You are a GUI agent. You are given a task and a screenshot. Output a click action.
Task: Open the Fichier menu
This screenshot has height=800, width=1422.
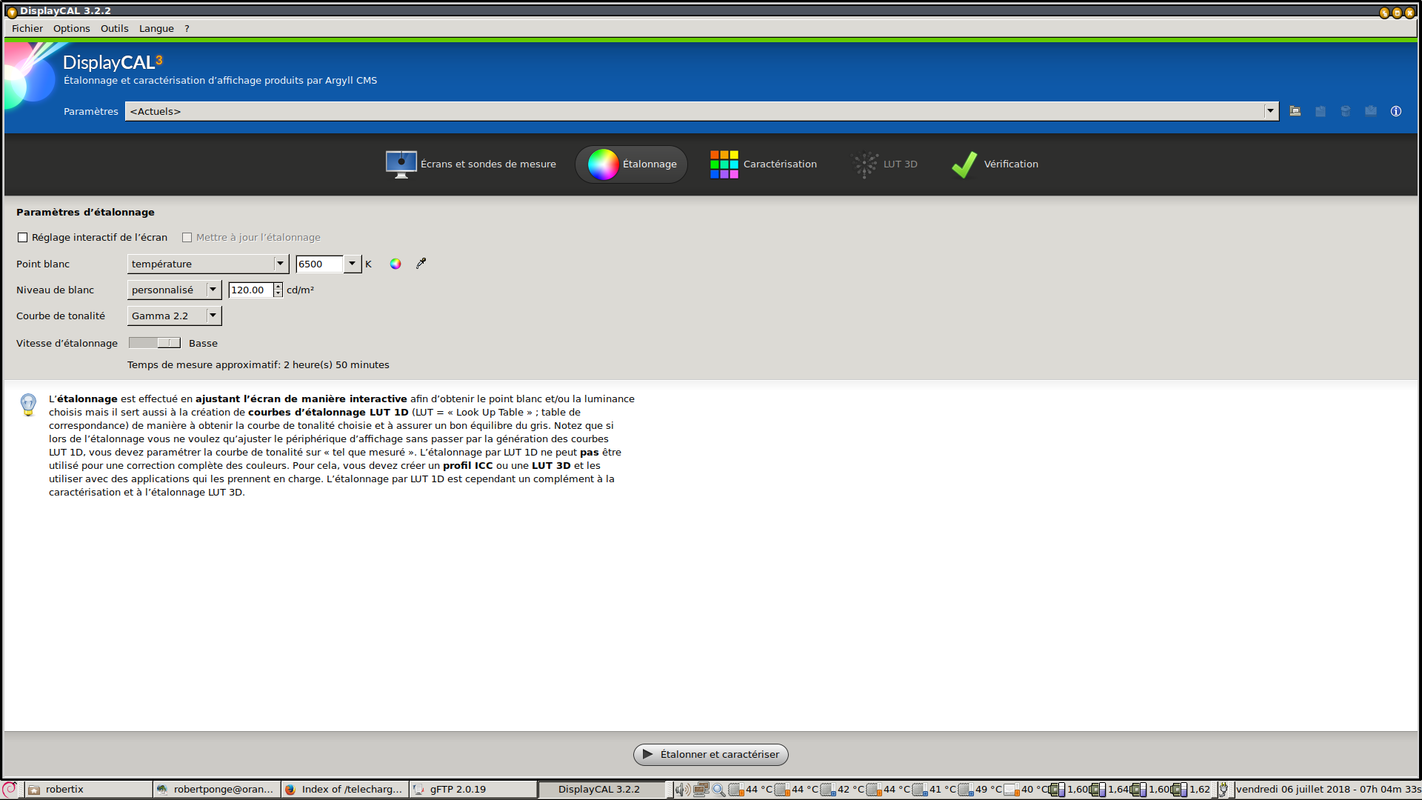pyautogui.click(x=27, y=29)
